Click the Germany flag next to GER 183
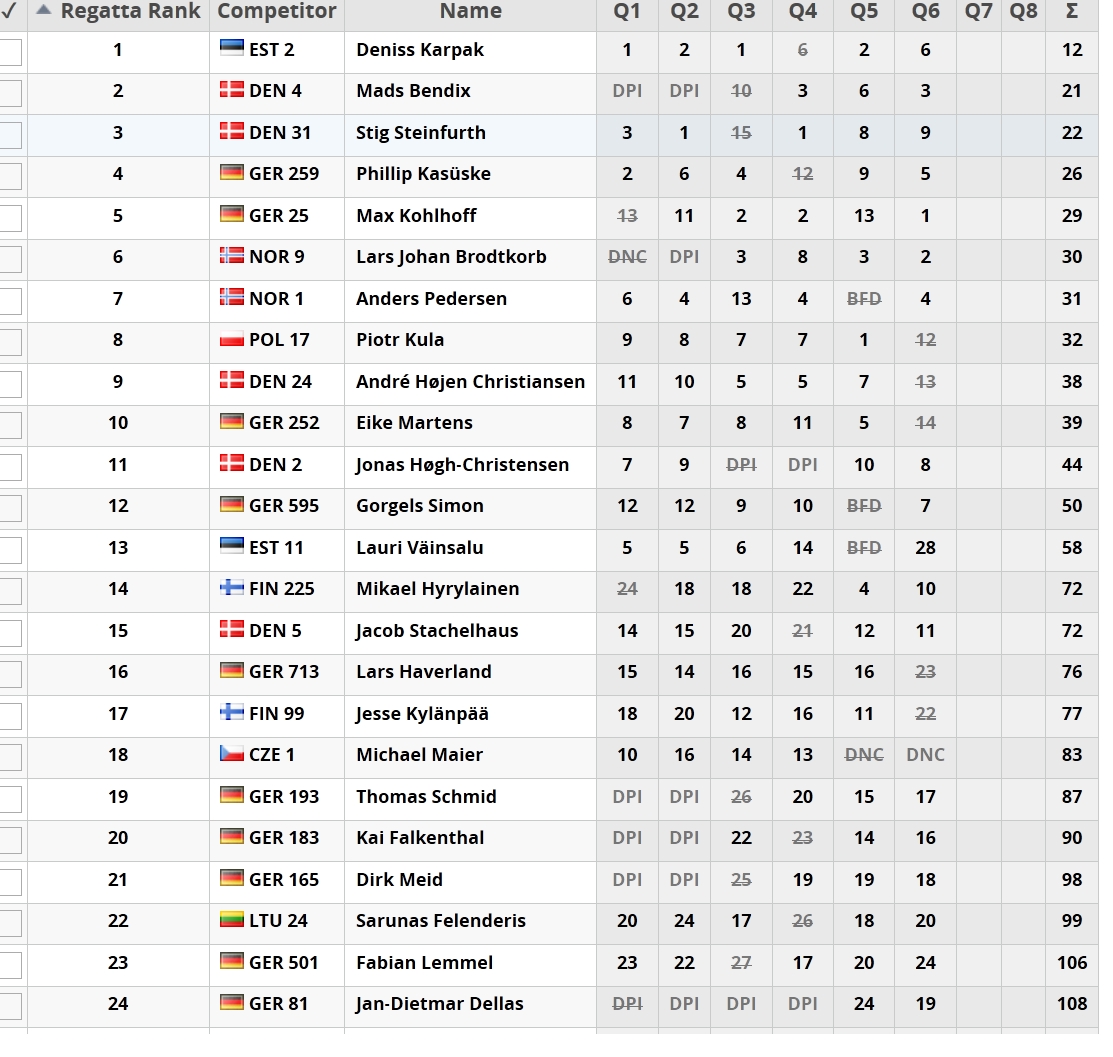The width and height of the screenshot is (1113, 1057). pos(231,836)
